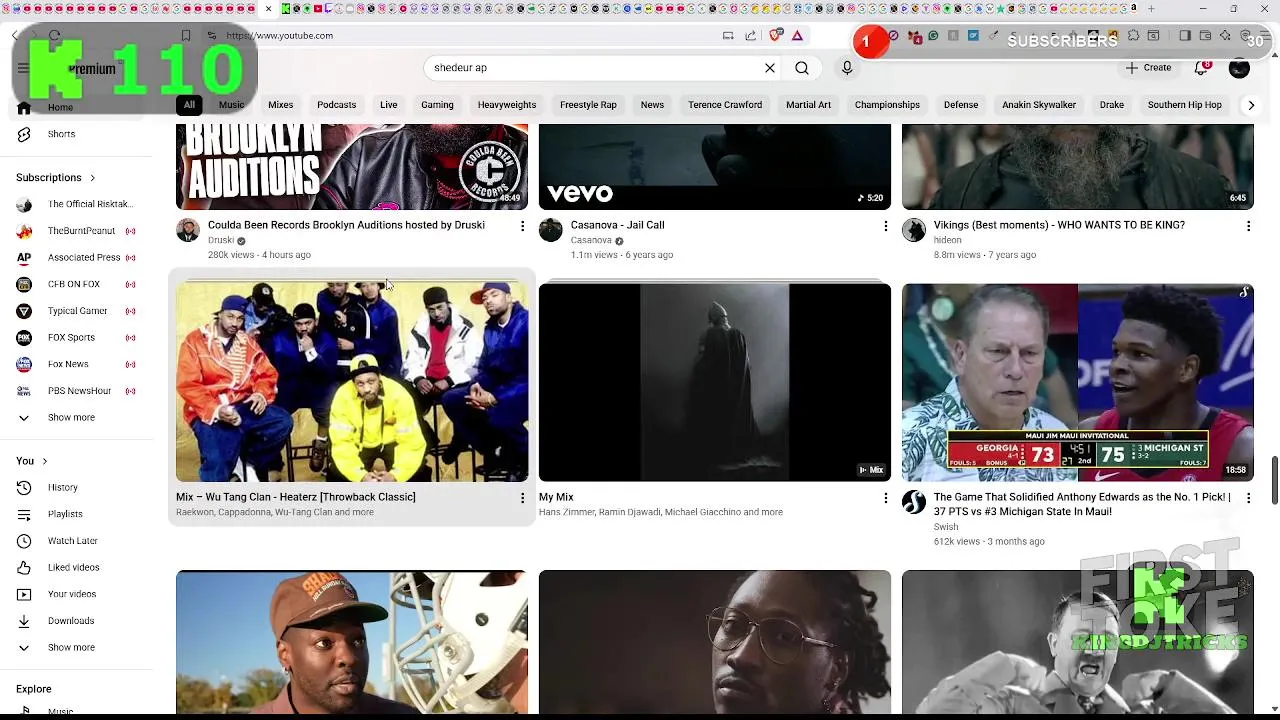Click the browser bookmark icon
1280x720 pixels.
[186, 35]
